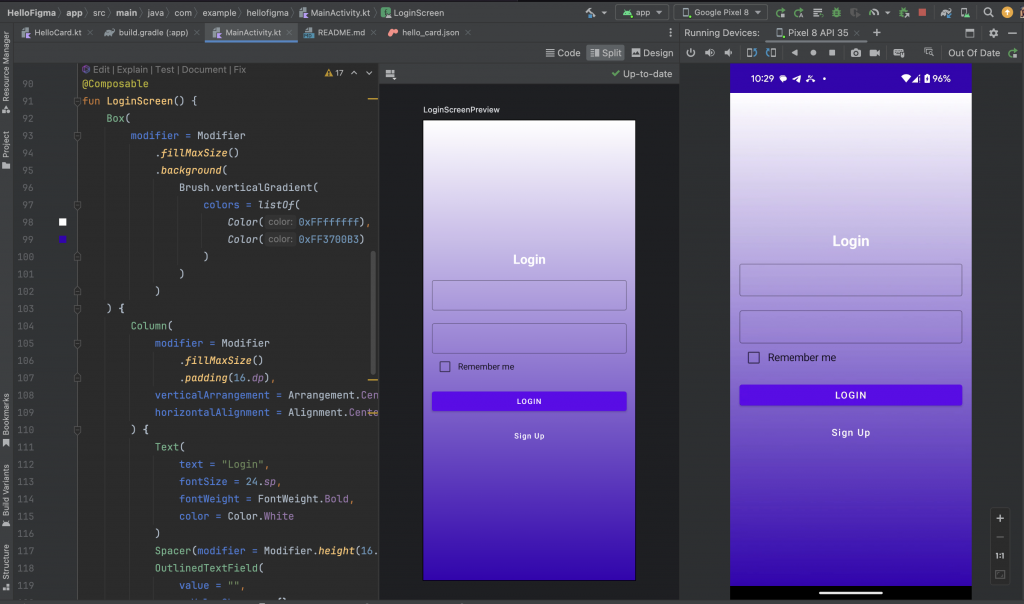The image size is (1024, 604).
Task: Click the Search Everywhere magnifier icon
Action: coord(988,12)
